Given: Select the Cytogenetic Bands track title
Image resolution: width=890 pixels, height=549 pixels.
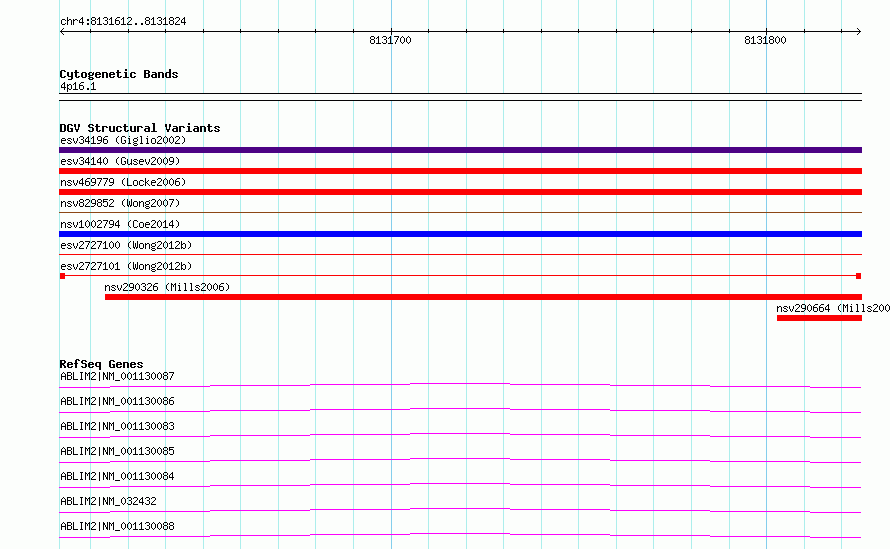Looking at the screenshot, I should tap(119, 74).
